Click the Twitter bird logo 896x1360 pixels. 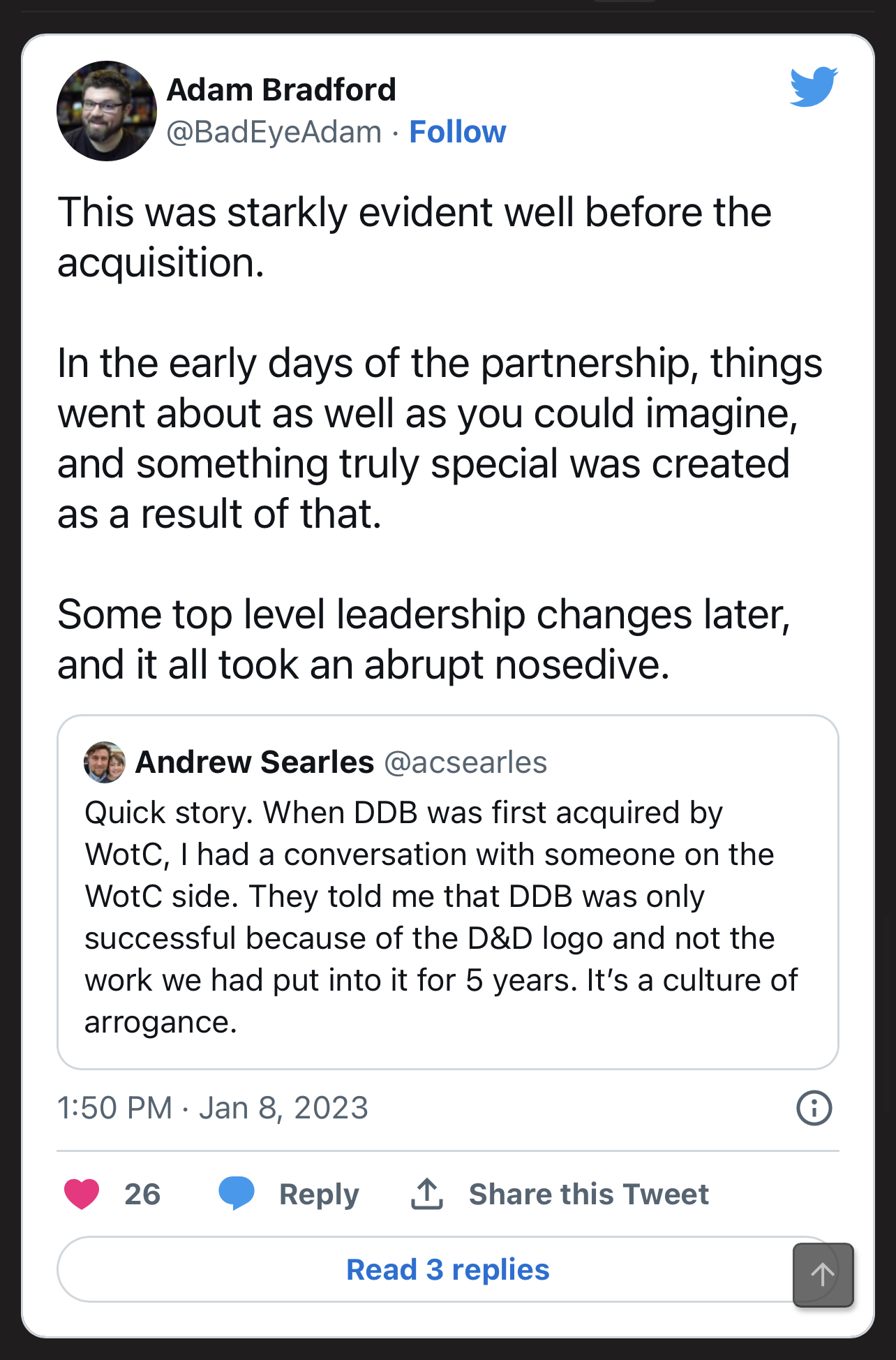pyautogui.click(x=814, y=87)
